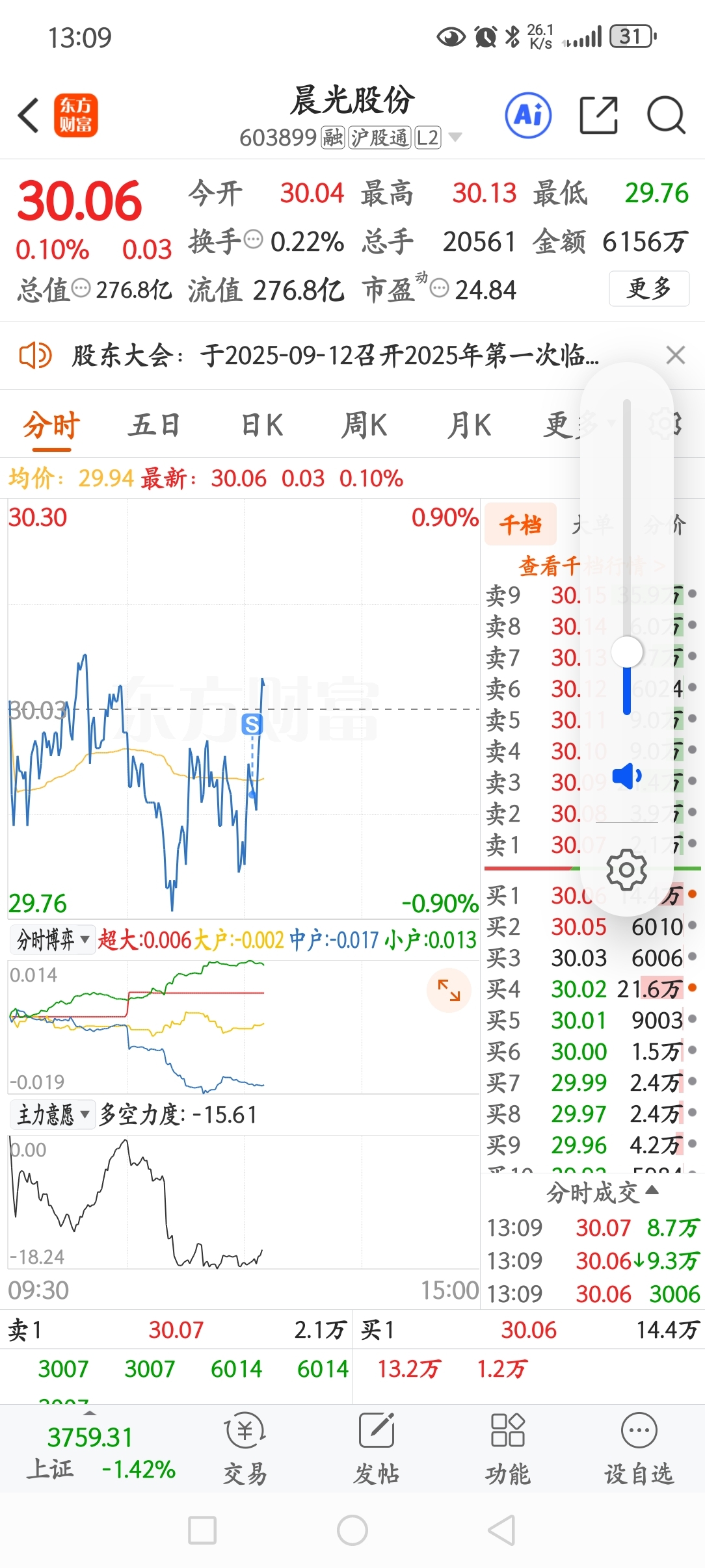Open the 主力意愿 indicator dropdown
Screen dimensions: 705x1568
click(53, 1114)
